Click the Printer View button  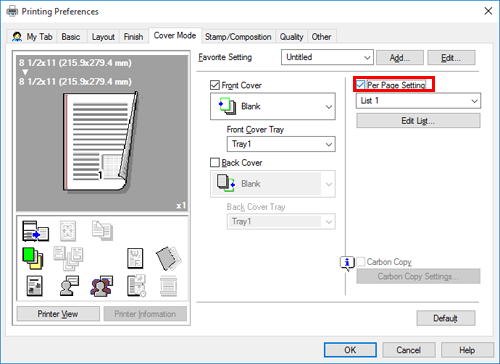pyautogui.click(x=58, y=314)
